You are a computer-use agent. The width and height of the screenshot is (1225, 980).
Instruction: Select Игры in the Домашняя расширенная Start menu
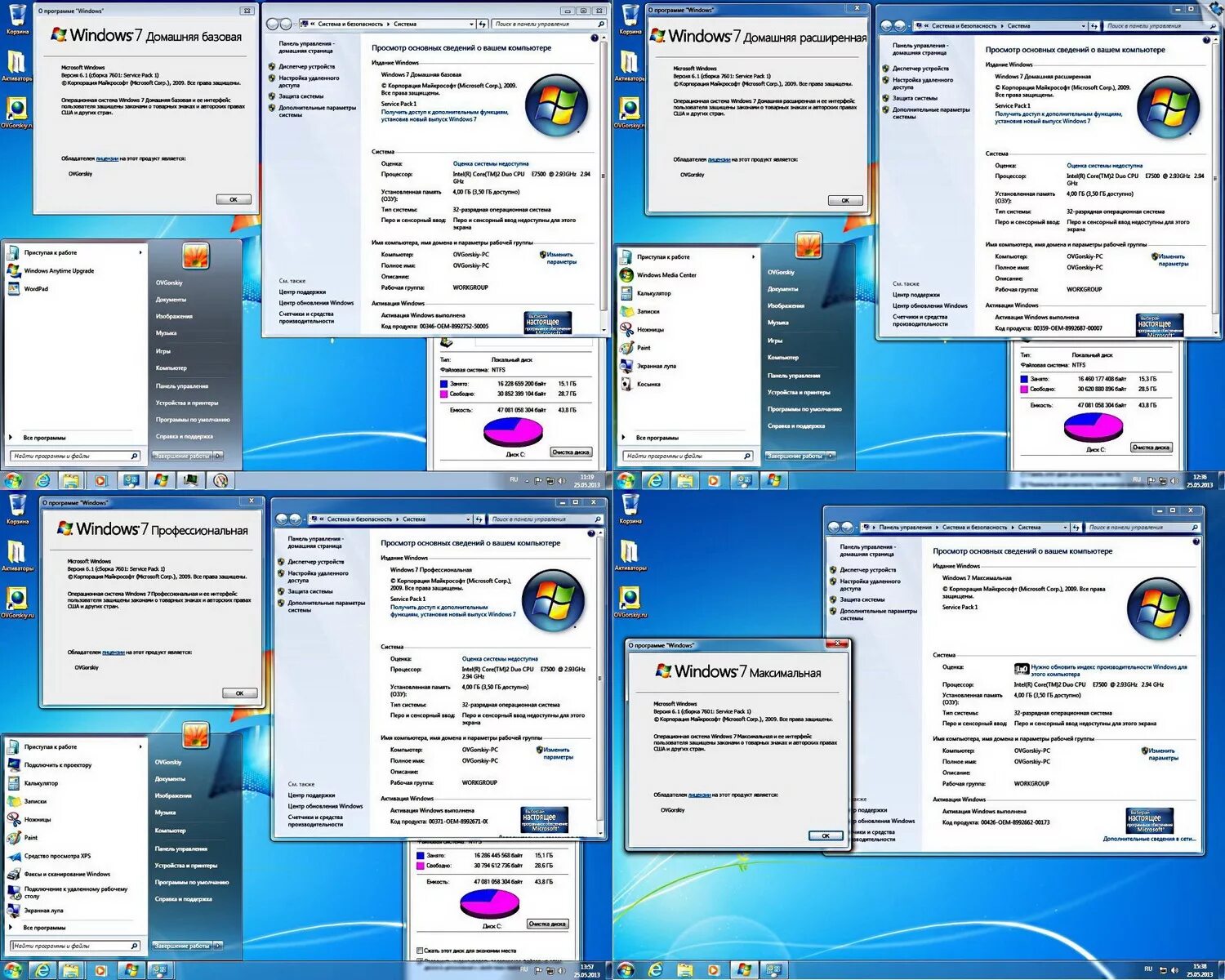pos(775,341)
